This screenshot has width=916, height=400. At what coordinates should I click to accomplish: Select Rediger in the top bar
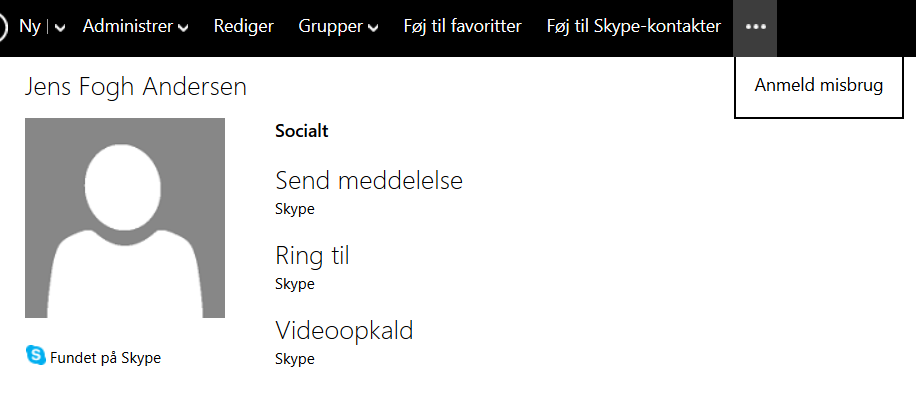[243, 27]
